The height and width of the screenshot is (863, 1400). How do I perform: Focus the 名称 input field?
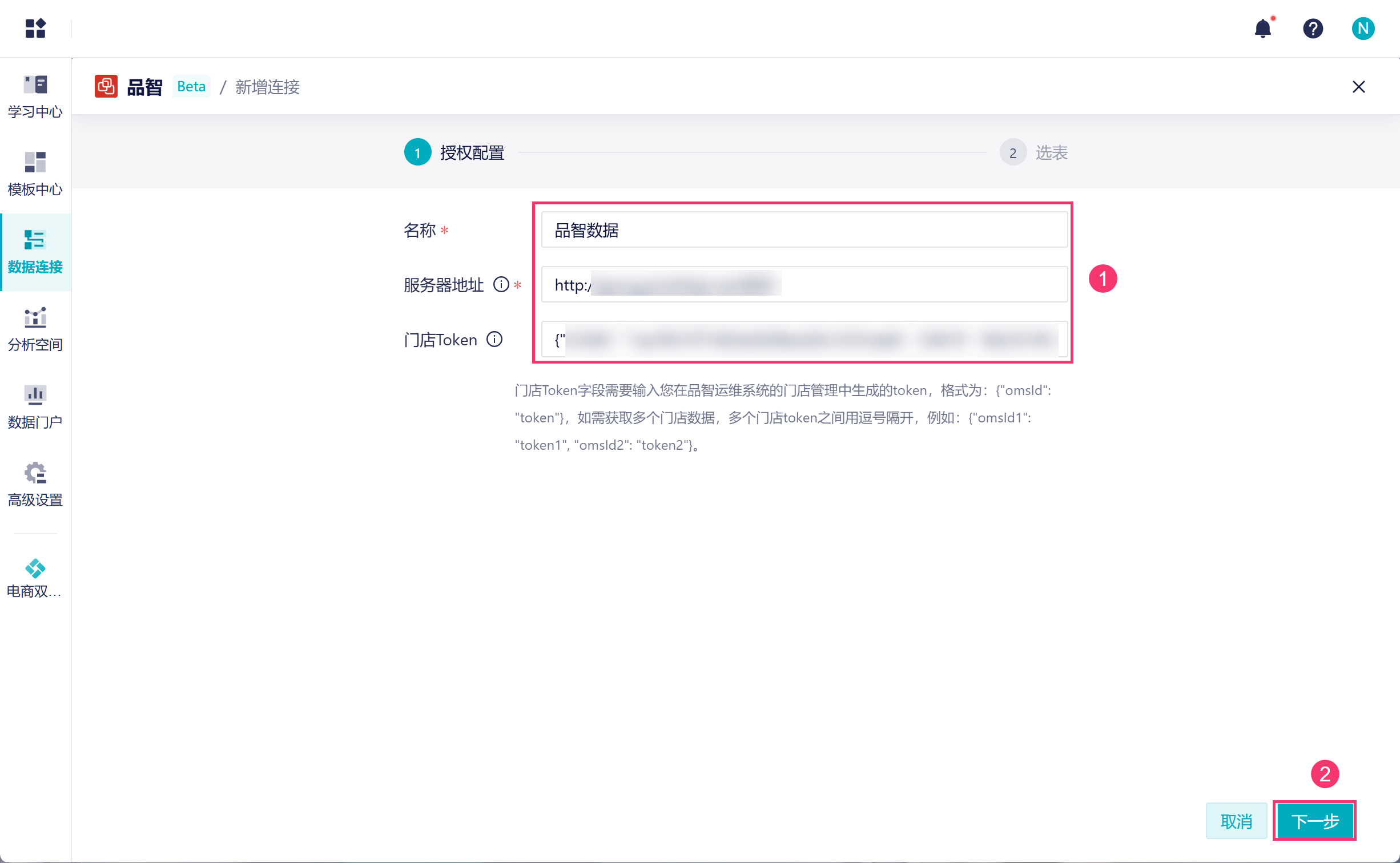[804, 230]
